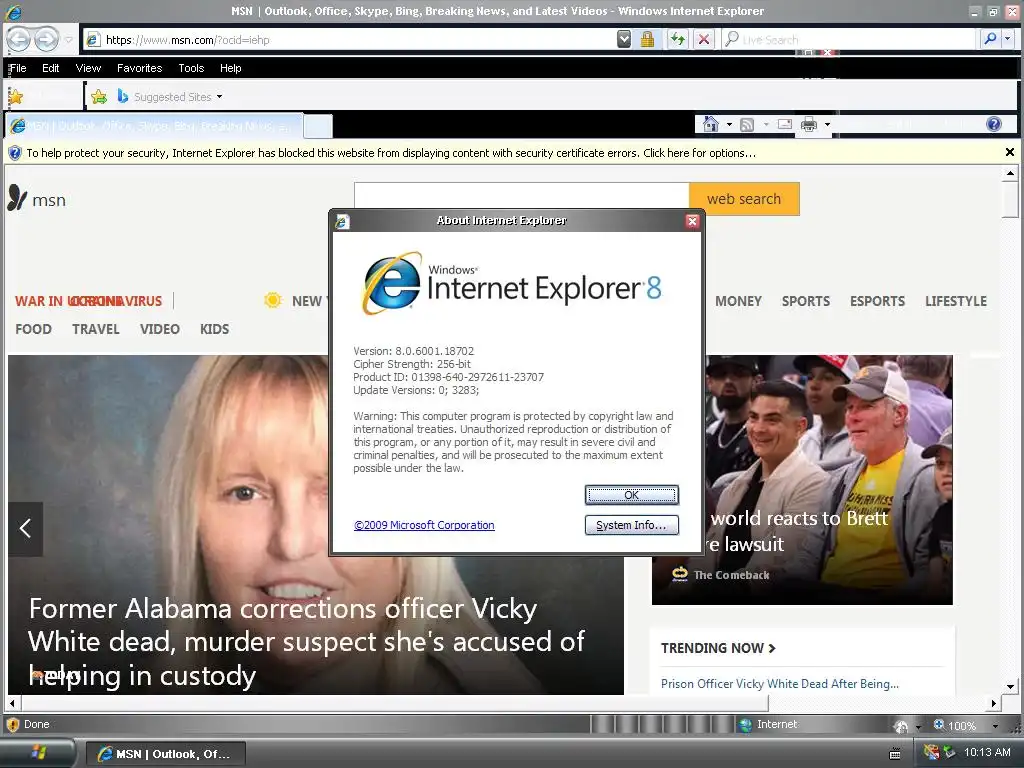Image resolution: width=1024 pixels, height=768 pixels.
Task: Stop loading with the red X icon
Action: pos(703,40)
